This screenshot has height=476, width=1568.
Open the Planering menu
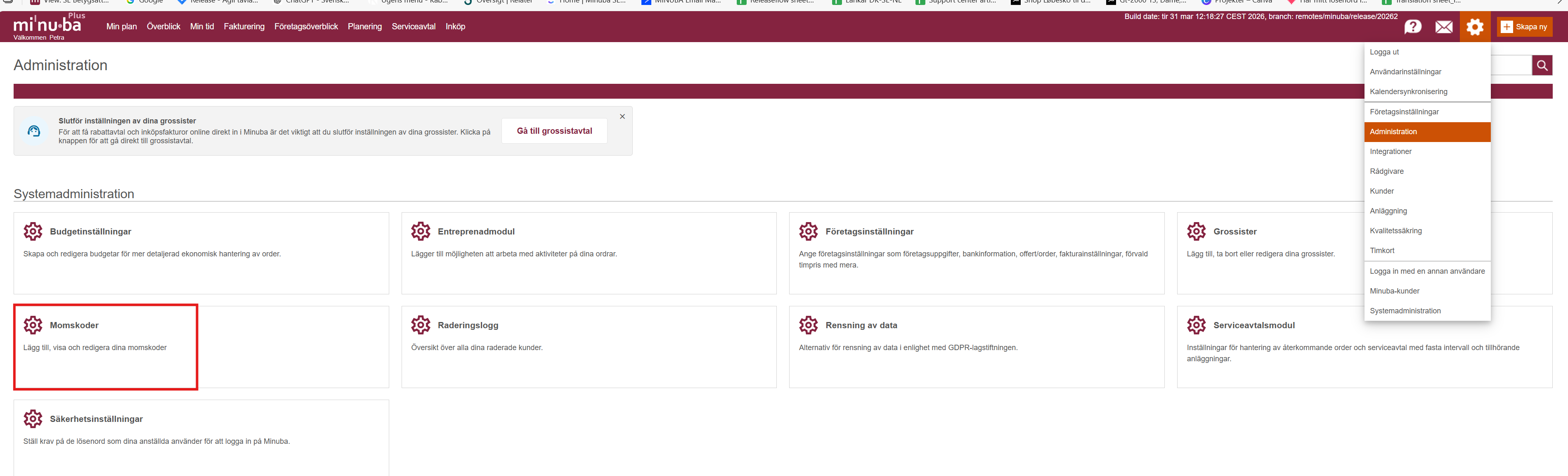[x=364, y=27]
